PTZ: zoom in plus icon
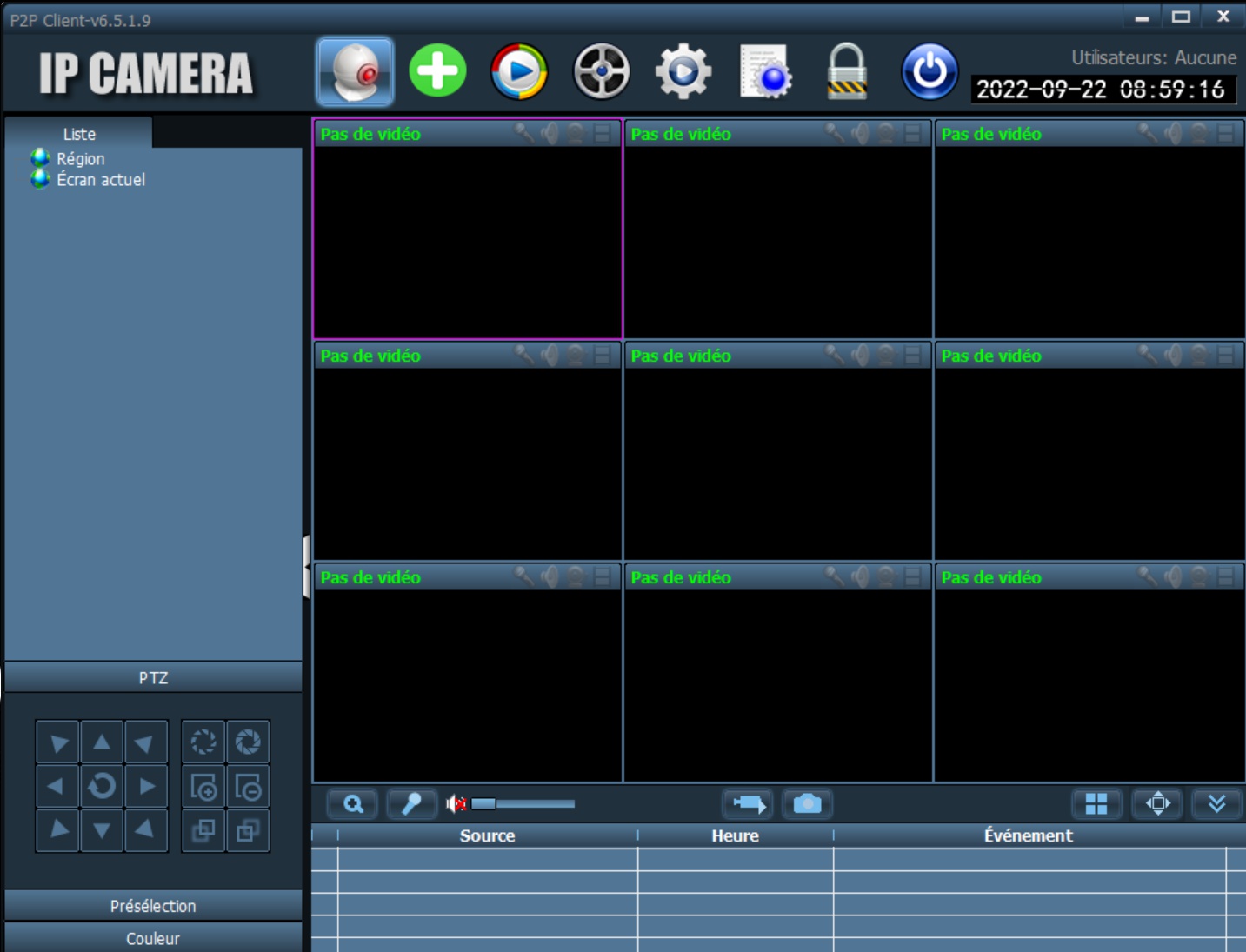 coord(203,787)
